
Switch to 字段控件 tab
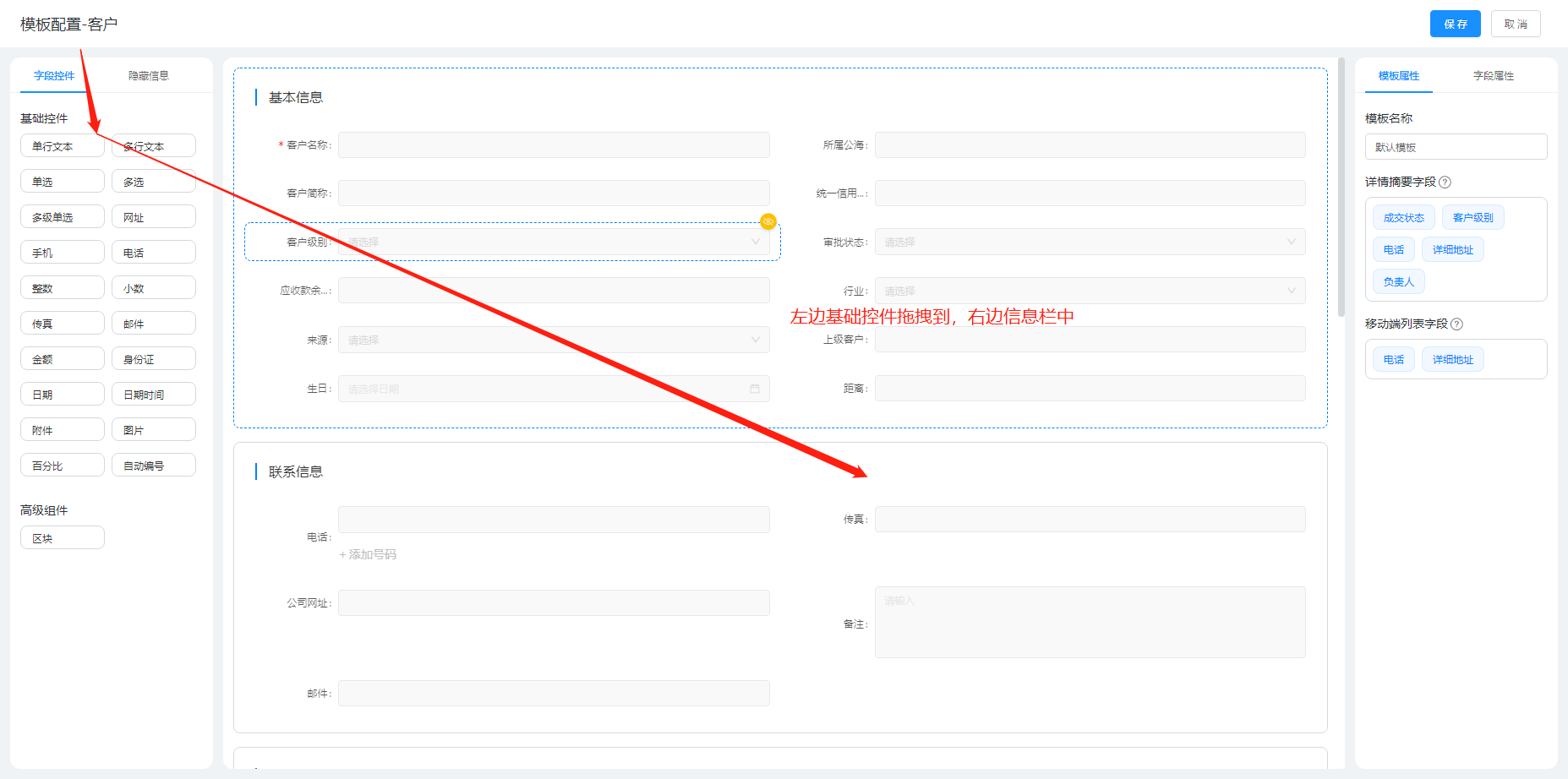54,76
